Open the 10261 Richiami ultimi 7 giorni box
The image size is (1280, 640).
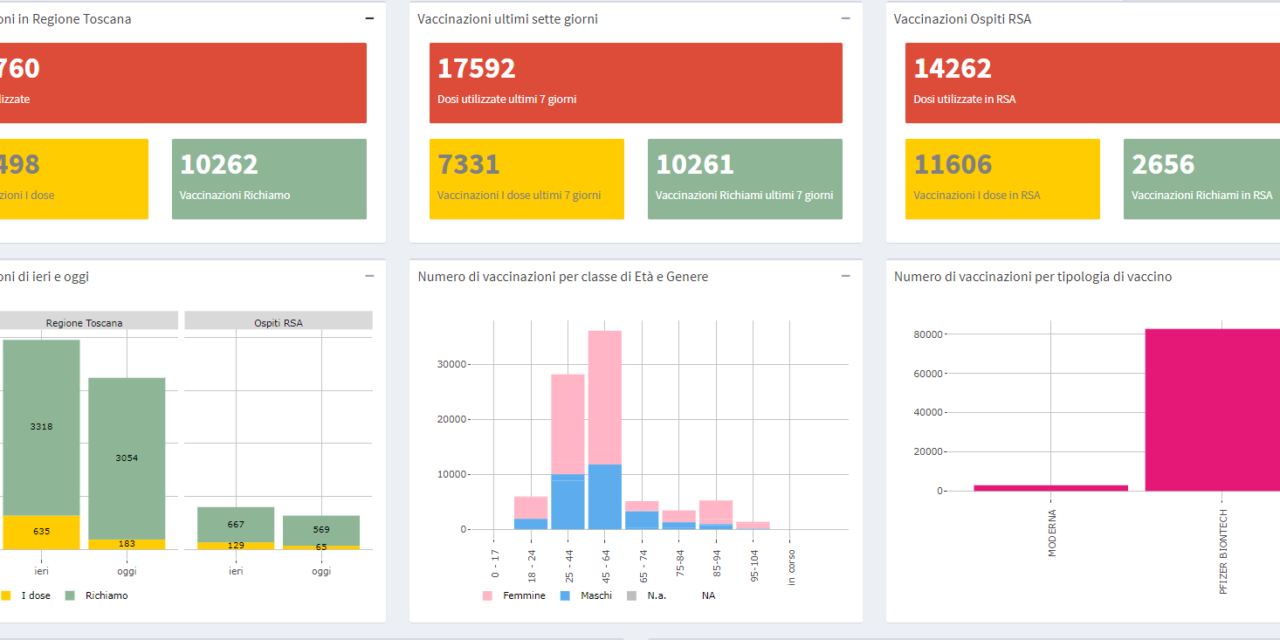point(744,179)
